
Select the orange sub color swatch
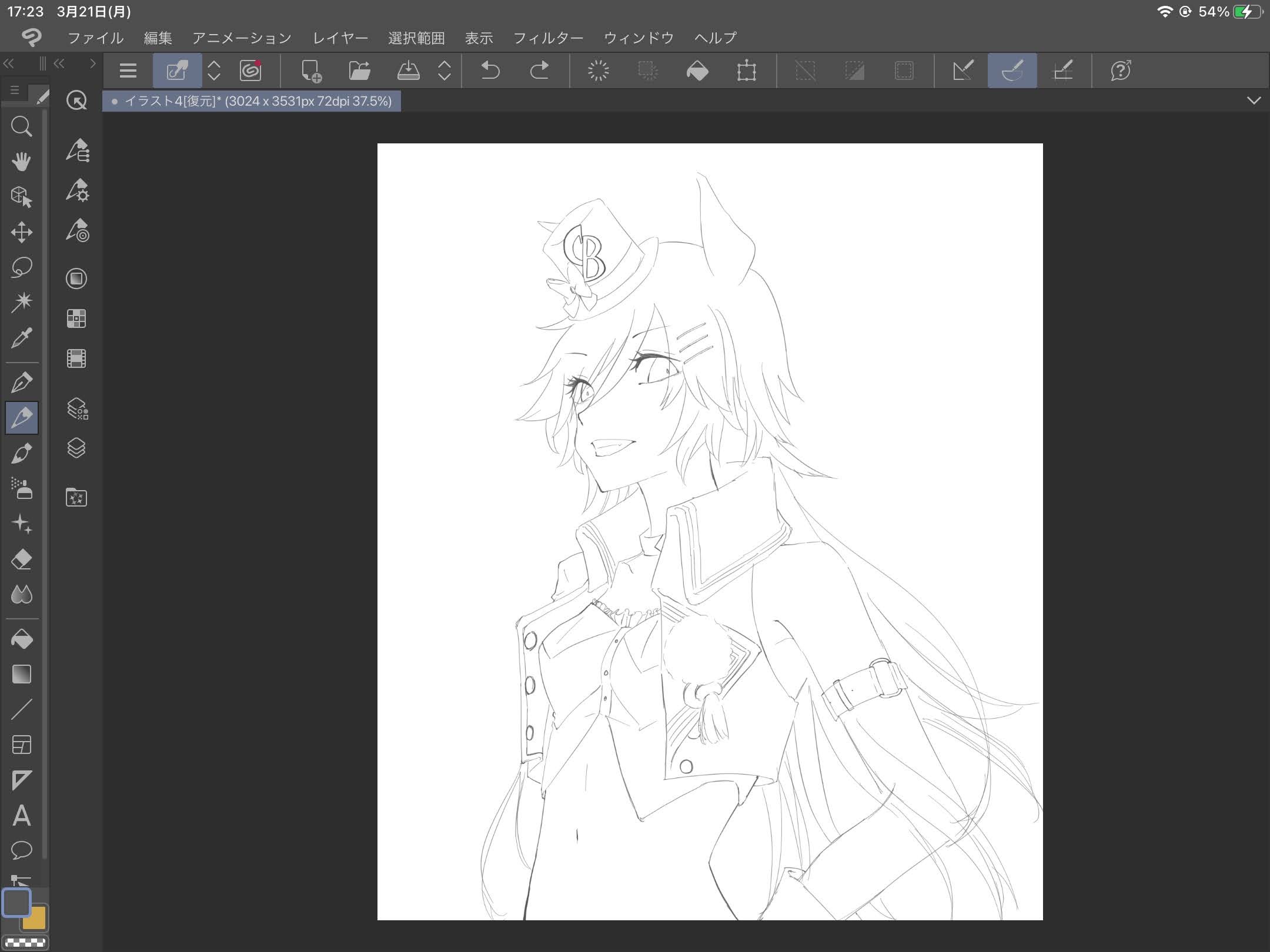[x=35, y=919]
